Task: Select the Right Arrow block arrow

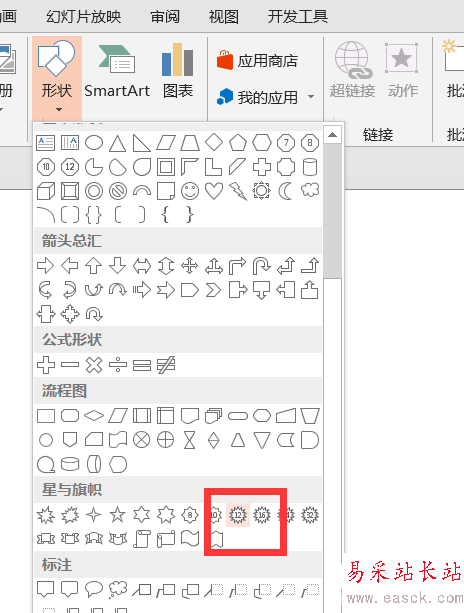Action: click(46, 266)
